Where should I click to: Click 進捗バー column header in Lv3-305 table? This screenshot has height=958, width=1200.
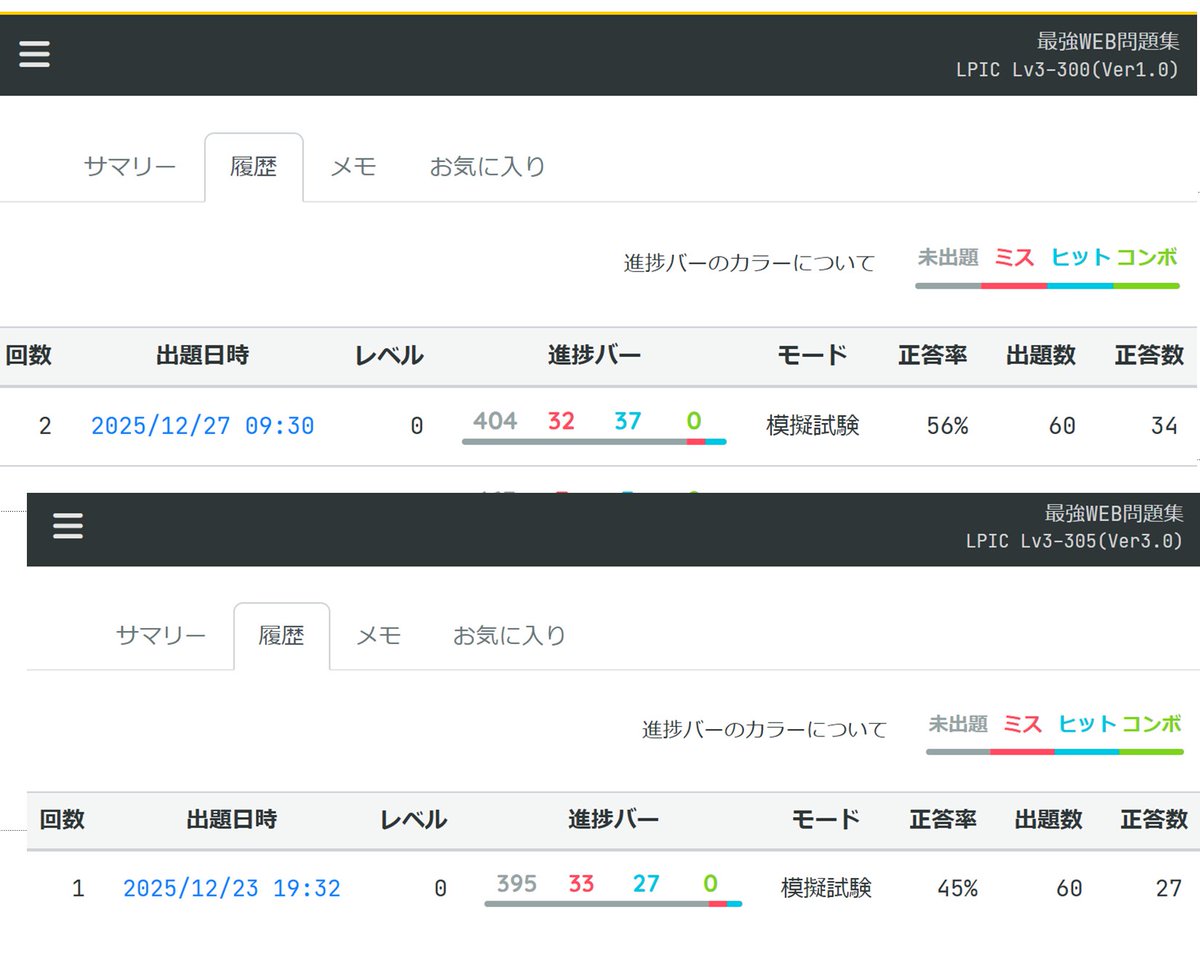point(614,820)
